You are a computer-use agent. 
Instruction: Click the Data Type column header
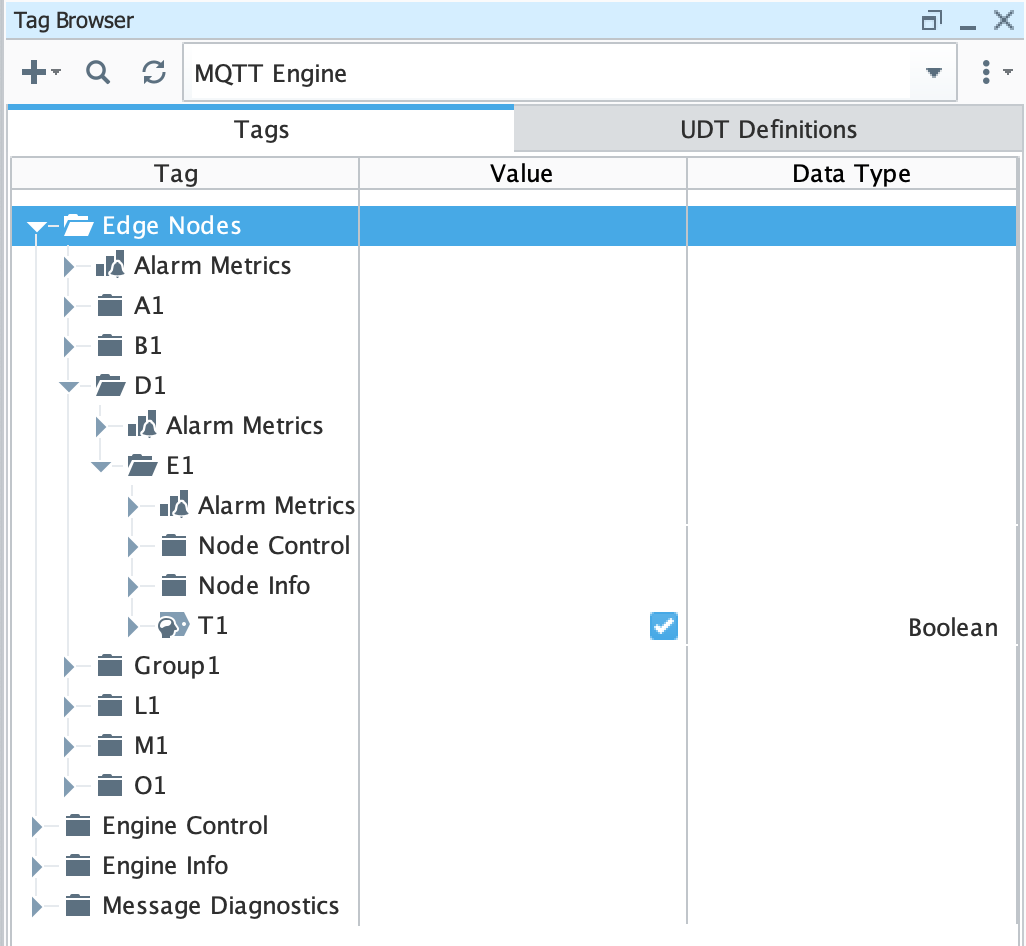coord(851,174)
